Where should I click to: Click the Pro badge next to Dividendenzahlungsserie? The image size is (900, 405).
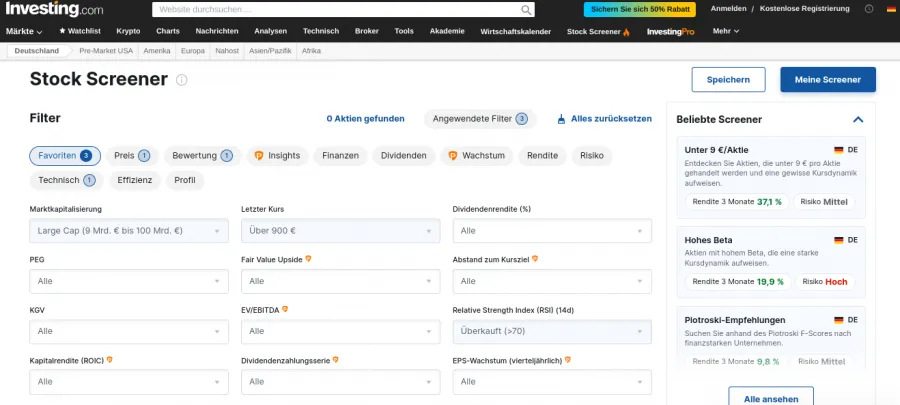click(336, 360)
